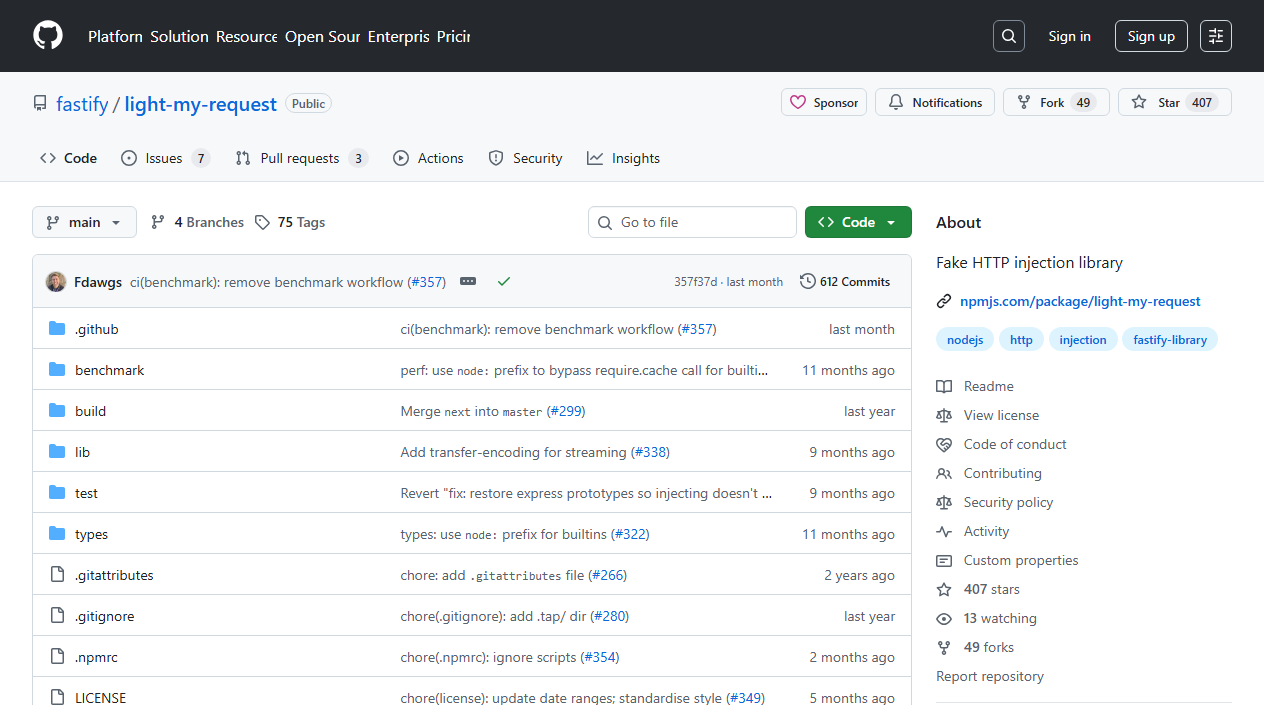This screenshot has width=1264, height=705.
Task: Open the lib folder icon
Action: pyautogui.click(x=57, y=452)
